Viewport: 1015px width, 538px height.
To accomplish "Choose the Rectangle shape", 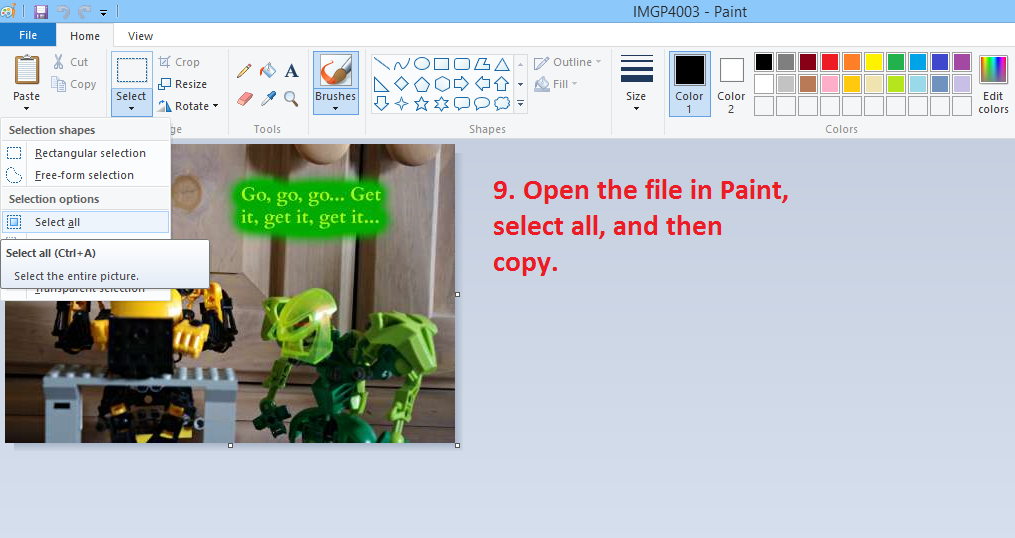I will [441, 63].
